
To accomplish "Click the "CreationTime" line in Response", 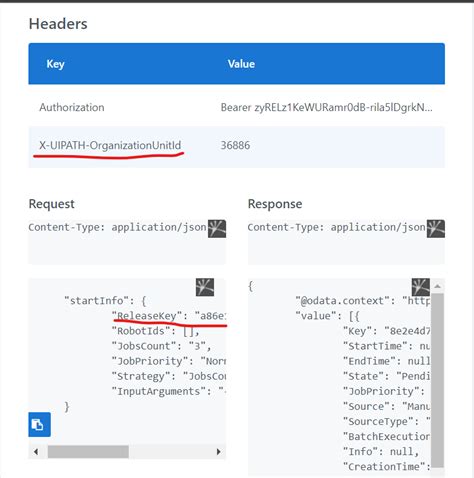I will pyautogui.click(x=387, y=467).
